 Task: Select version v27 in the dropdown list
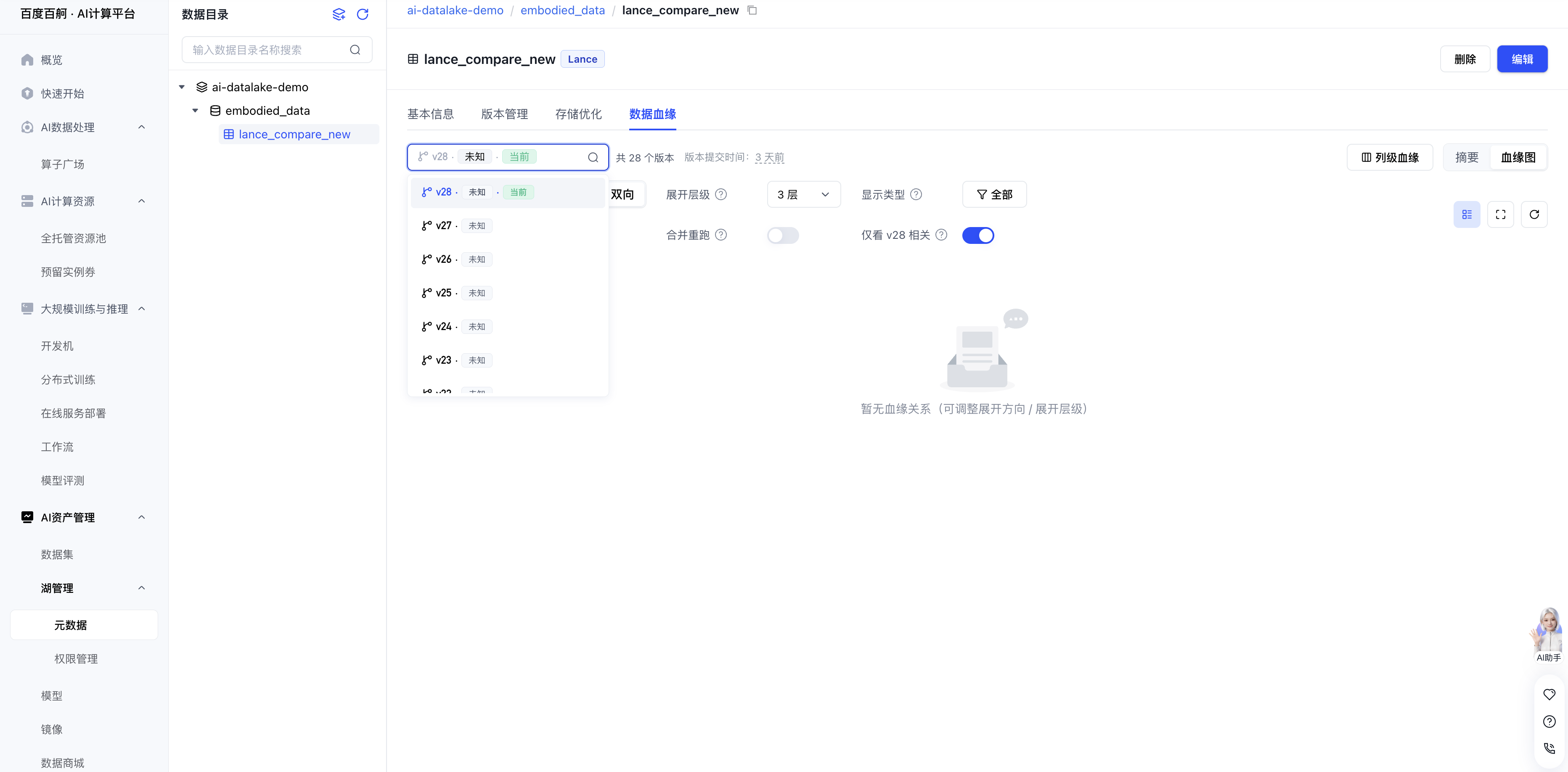[508, 226]
